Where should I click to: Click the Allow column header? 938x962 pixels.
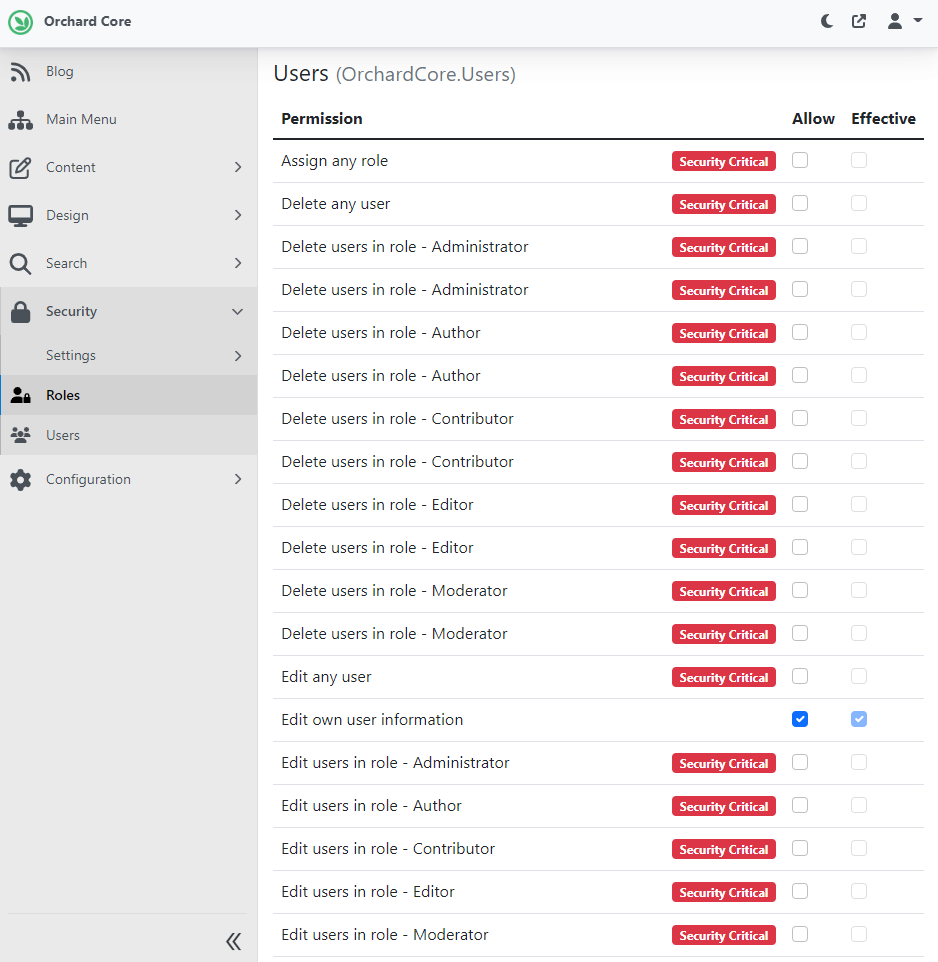(x=813, y=118)
